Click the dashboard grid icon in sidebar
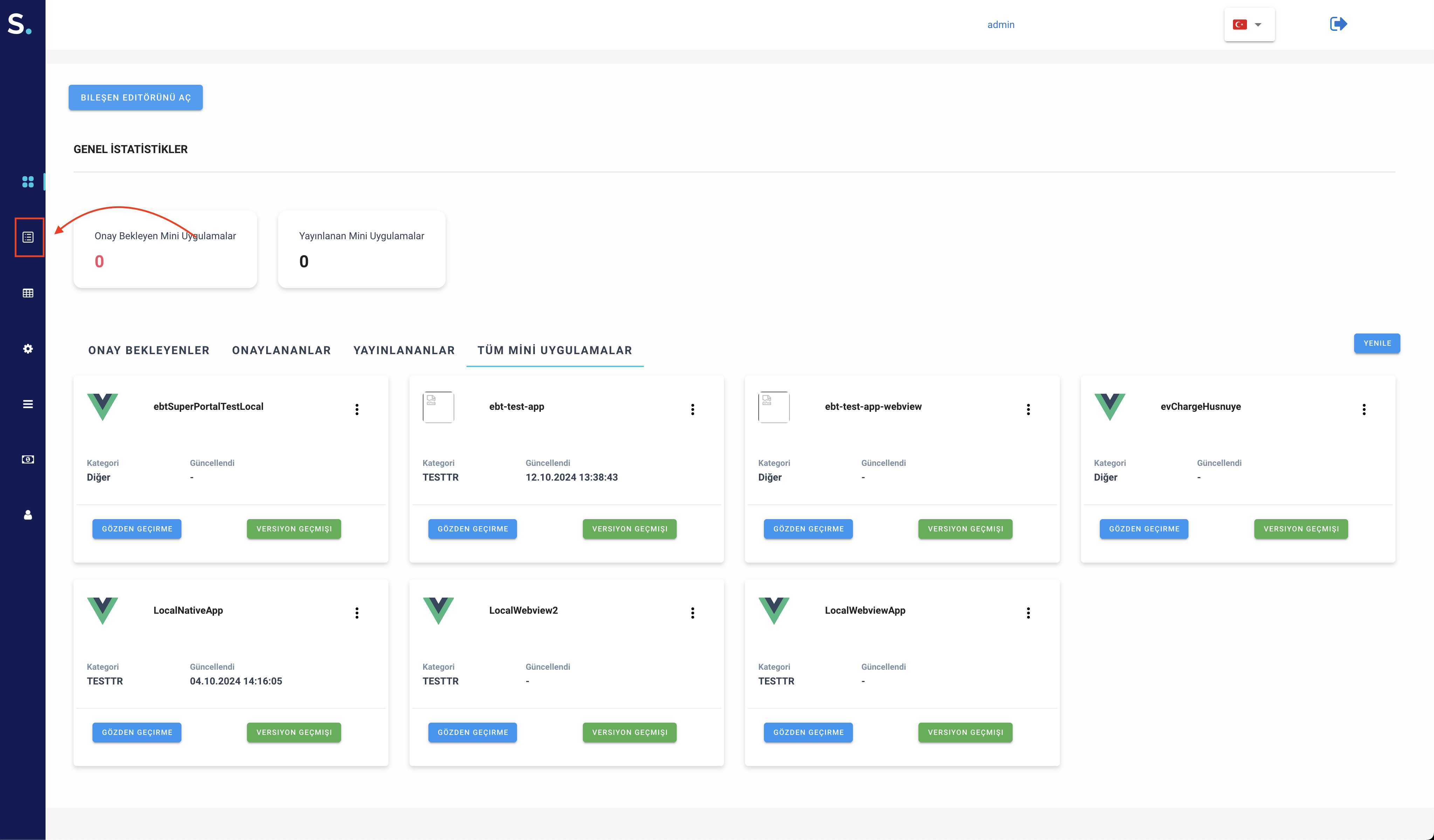This screenshot has height=840, width=1434. tap(27, 181)
